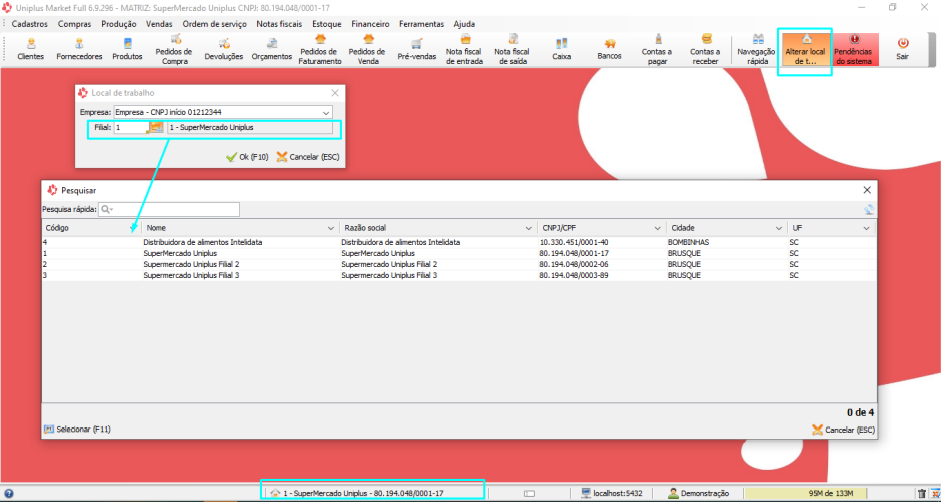Select row Supermercado Uniplus Filial 2

[x=458, y=264]
